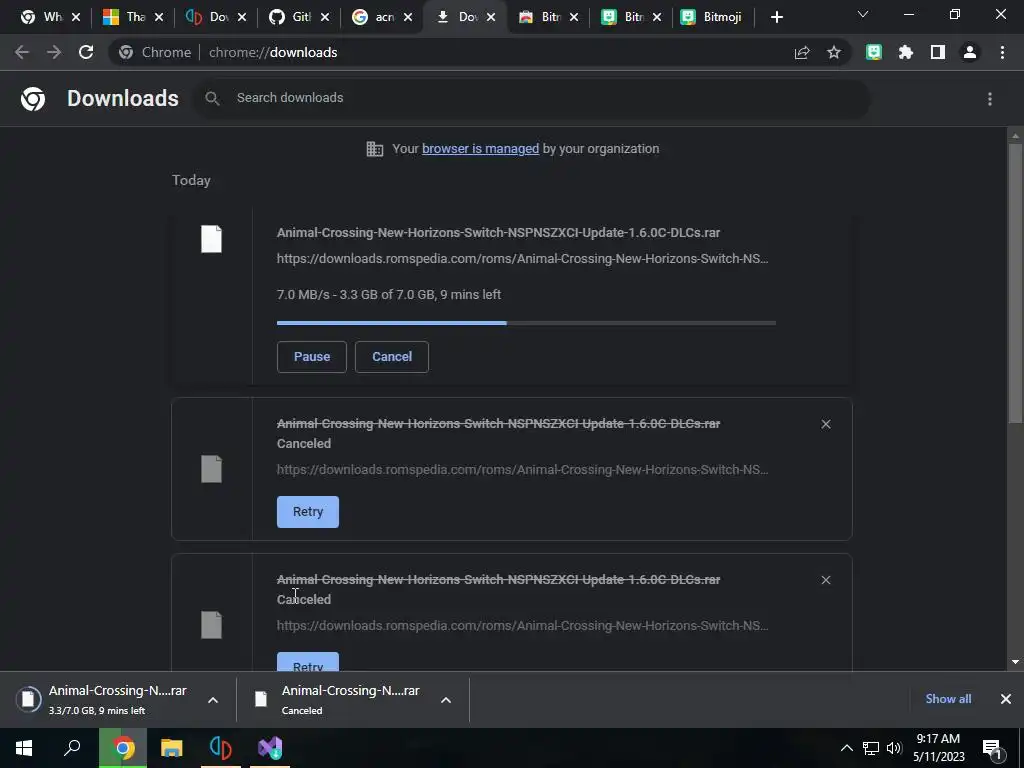
Task: Click the active download's file name
Action: [498, 232]
